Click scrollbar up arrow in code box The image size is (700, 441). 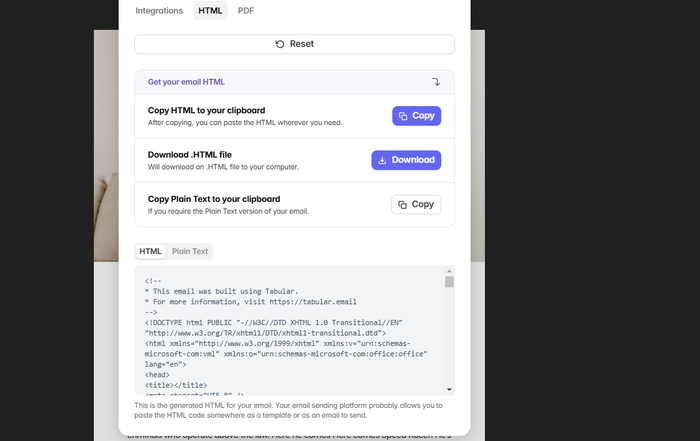[449, 271]
